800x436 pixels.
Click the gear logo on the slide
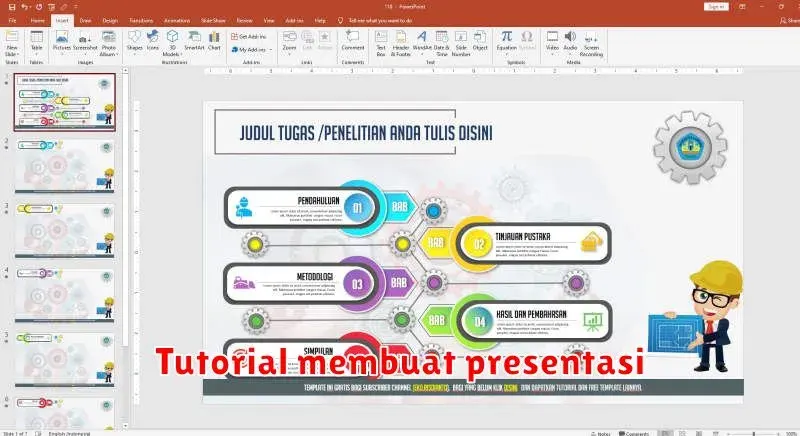pyautogui.click(x=690, y=148)
